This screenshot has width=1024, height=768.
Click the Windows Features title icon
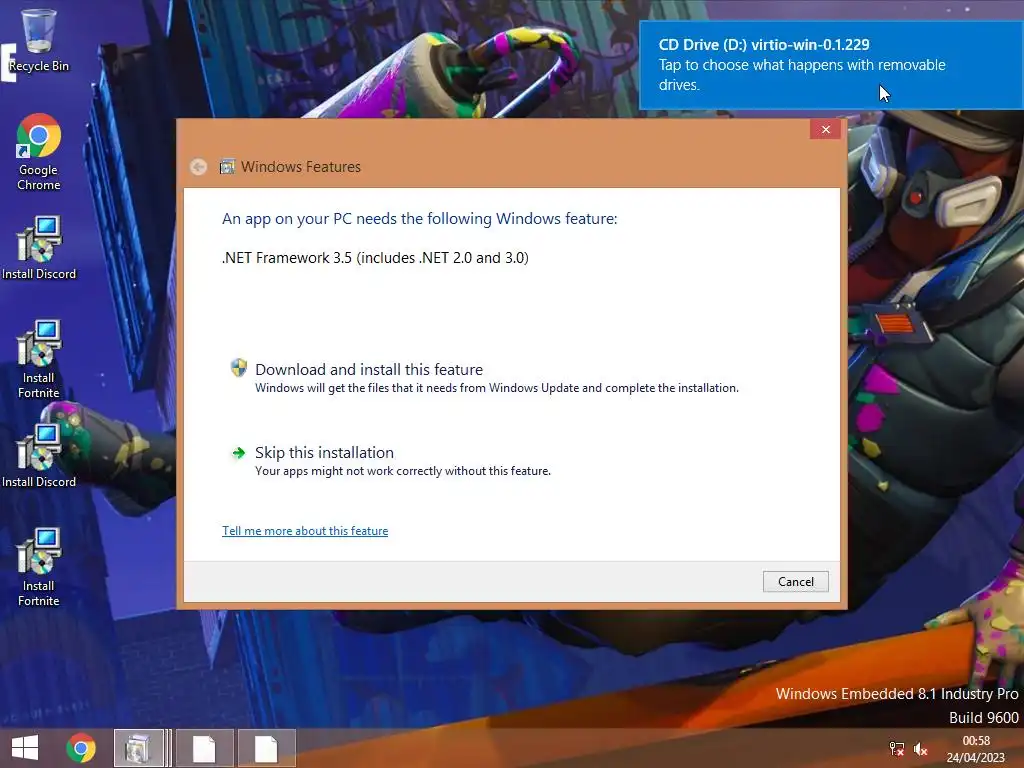pyautogui.click(x=227, y=167)
